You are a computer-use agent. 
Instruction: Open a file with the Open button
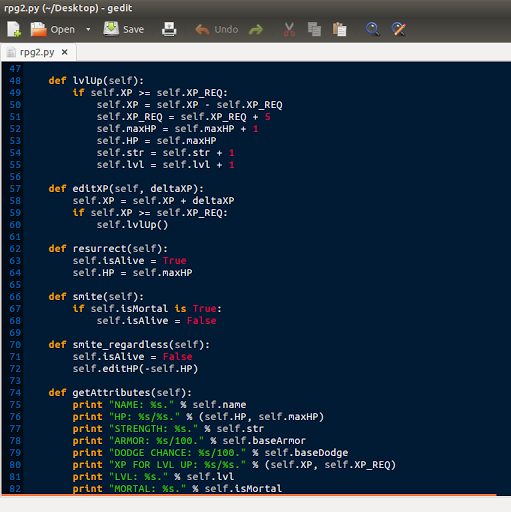(53, 29)
